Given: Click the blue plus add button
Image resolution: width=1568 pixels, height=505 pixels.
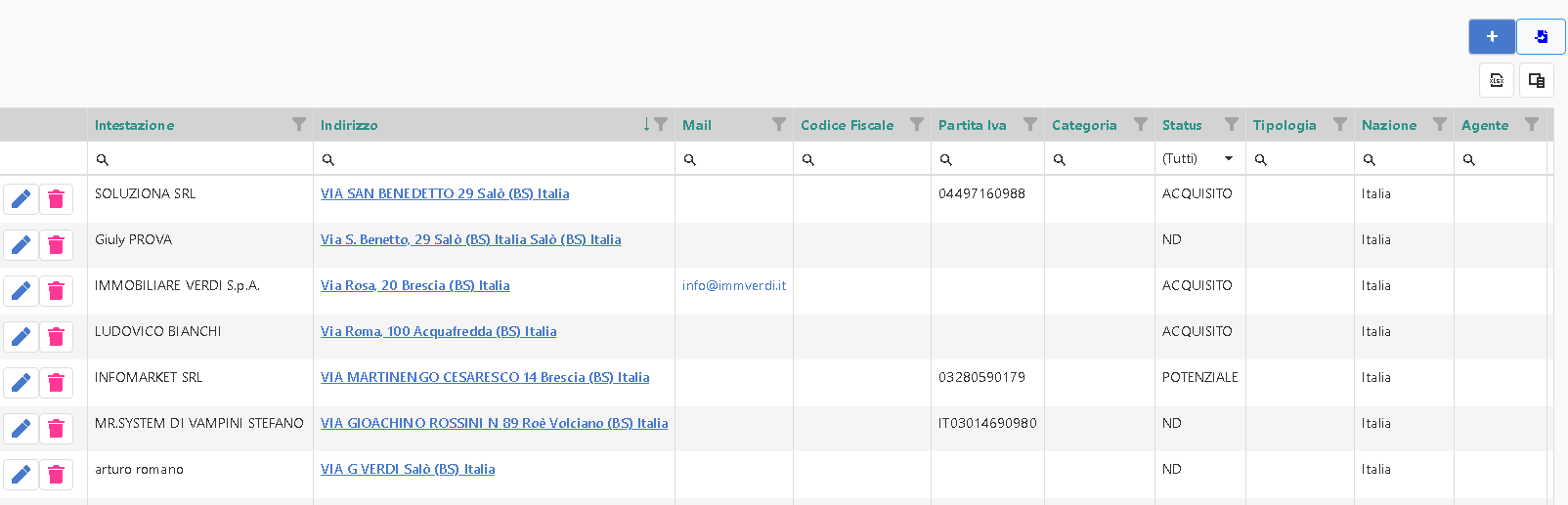Looking at the screenshot, I should (x=1491, y=37).
